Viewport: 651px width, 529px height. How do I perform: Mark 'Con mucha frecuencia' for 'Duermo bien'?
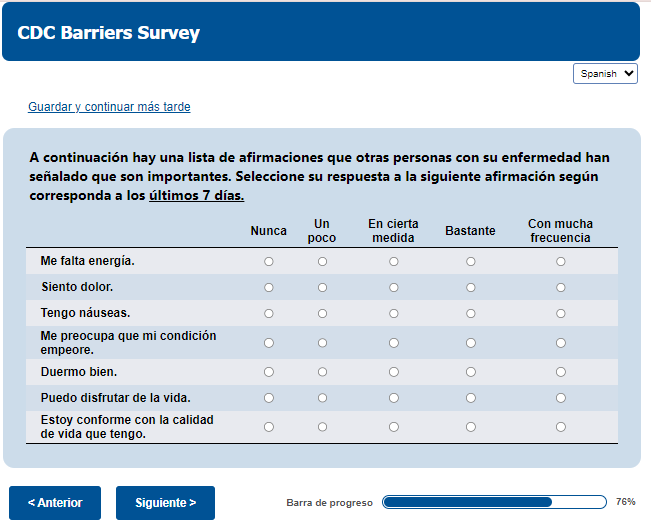[560, 372]
